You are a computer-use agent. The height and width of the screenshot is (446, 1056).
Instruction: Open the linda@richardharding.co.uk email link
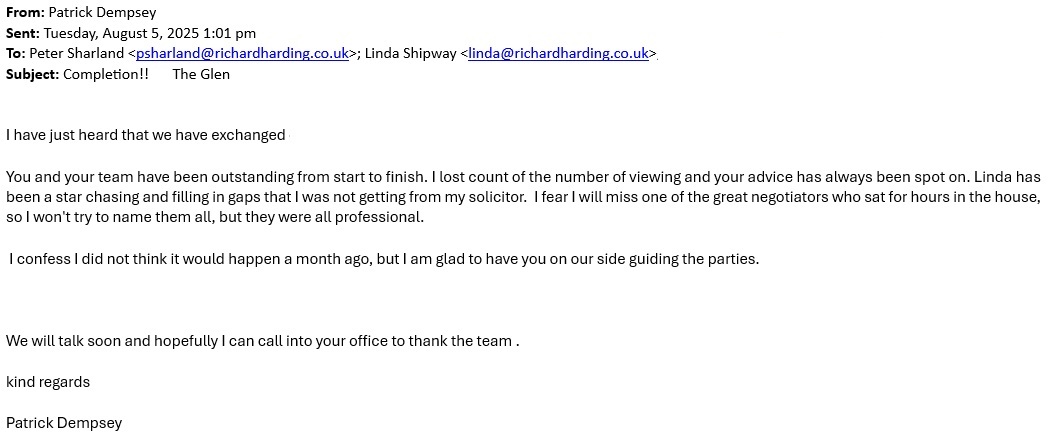pyautogui.click(x=558, y=54)
